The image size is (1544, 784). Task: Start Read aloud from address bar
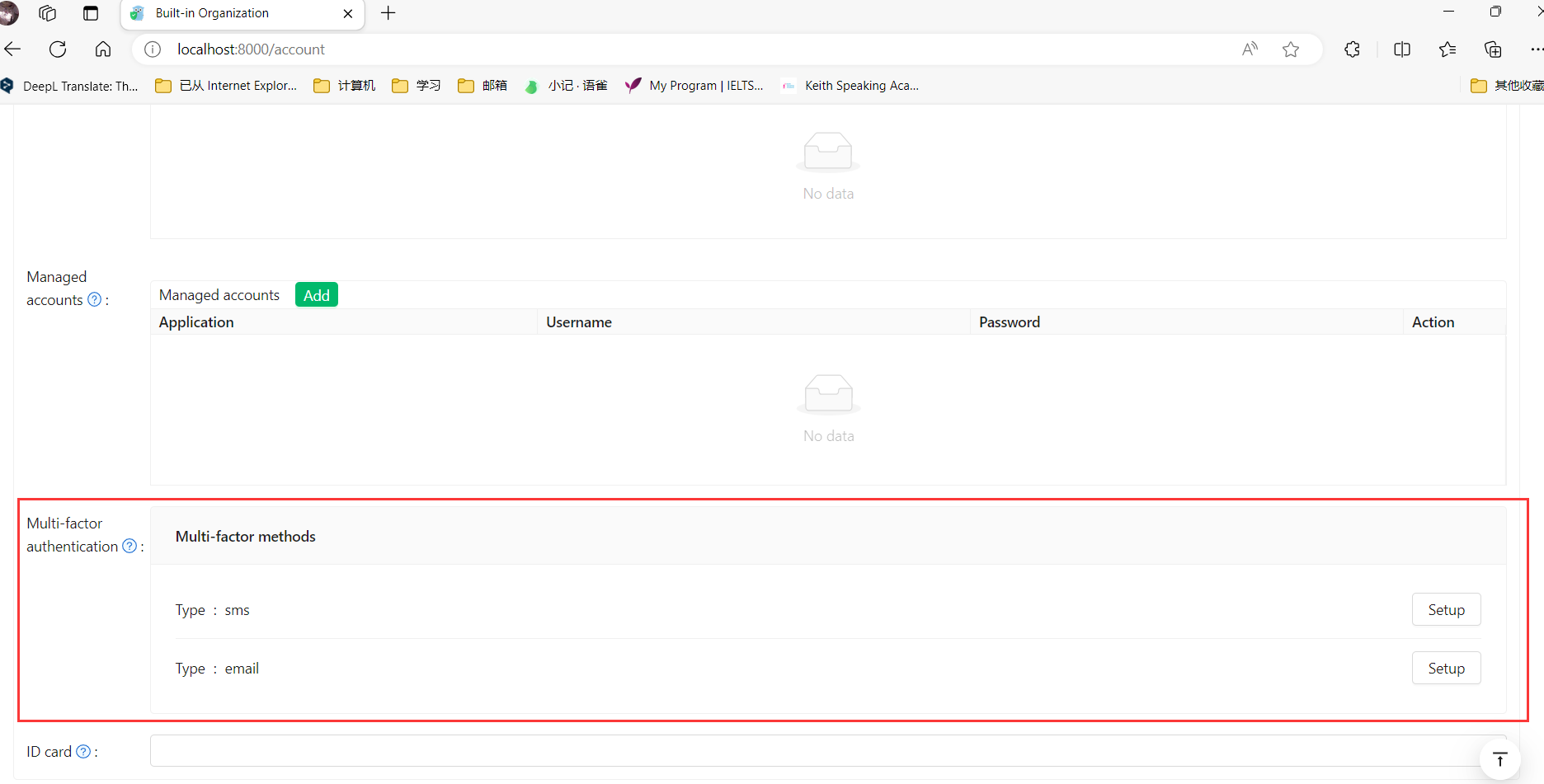click(x=1250, y=49)
